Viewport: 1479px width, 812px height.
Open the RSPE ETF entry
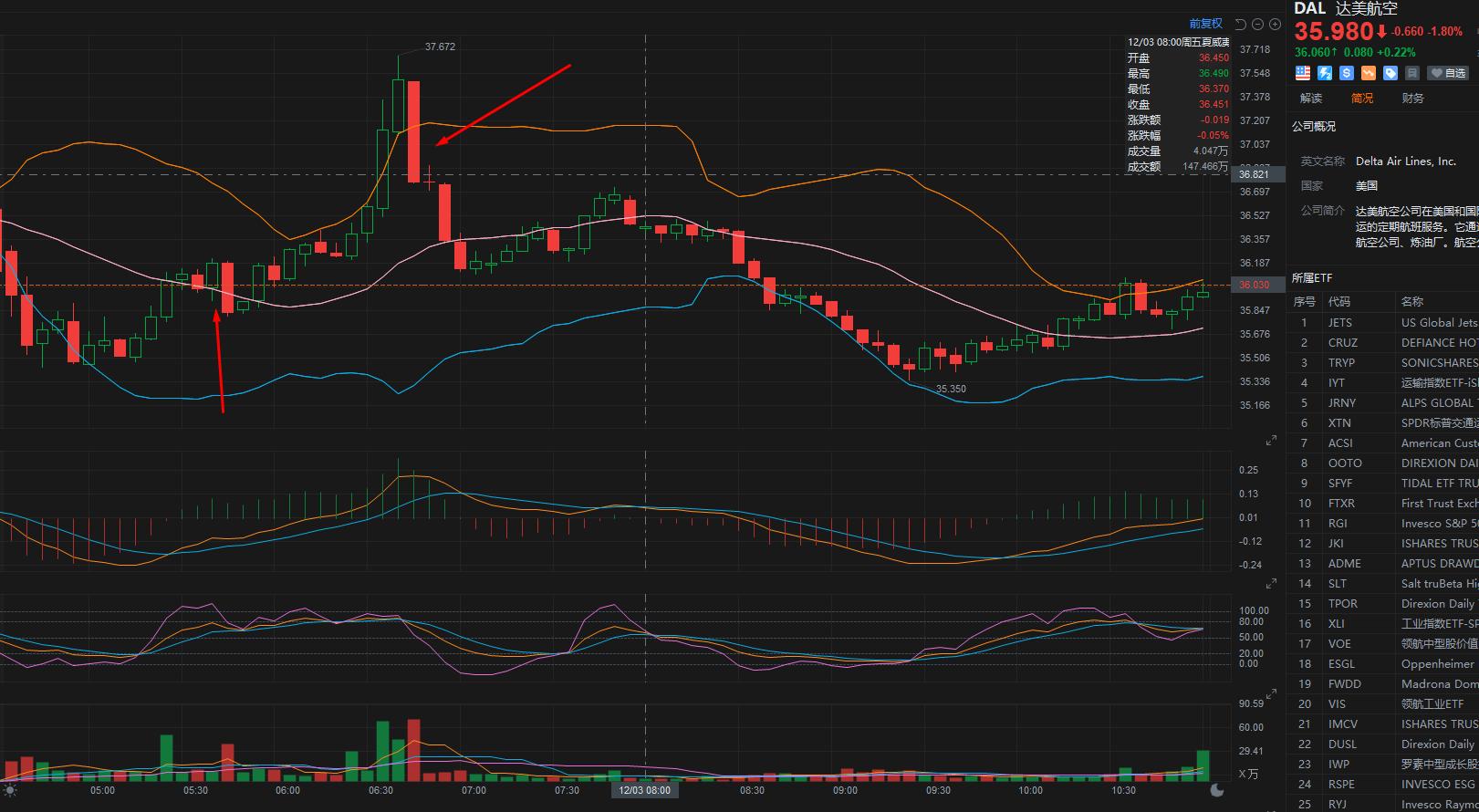(x=1383, y=785)
